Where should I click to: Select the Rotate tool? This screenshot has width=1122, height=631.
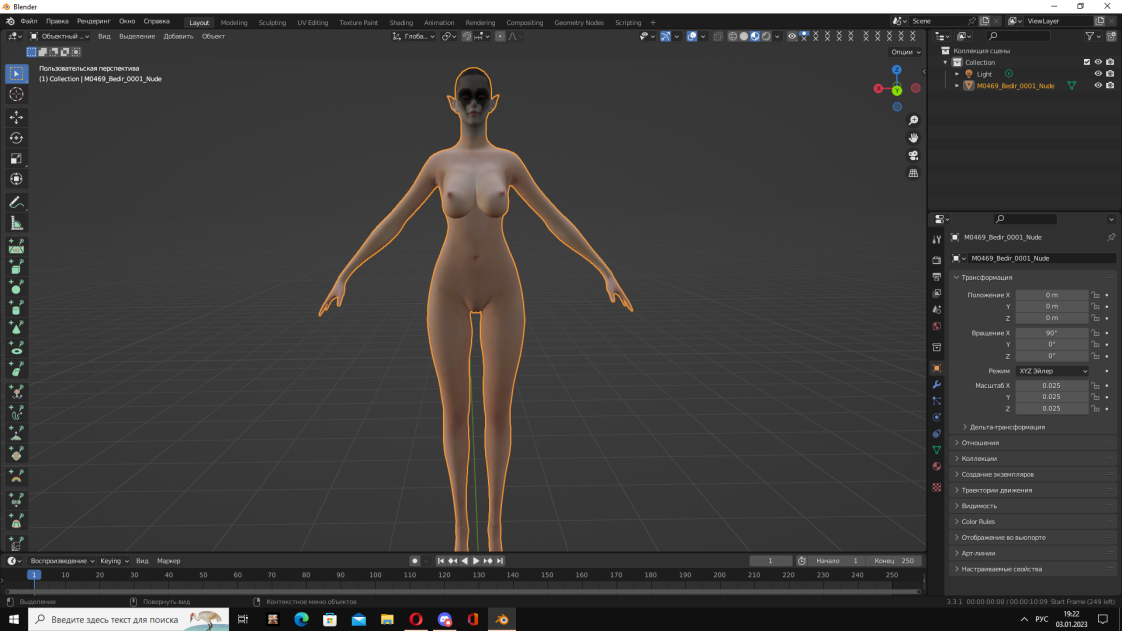coord(16,138)
